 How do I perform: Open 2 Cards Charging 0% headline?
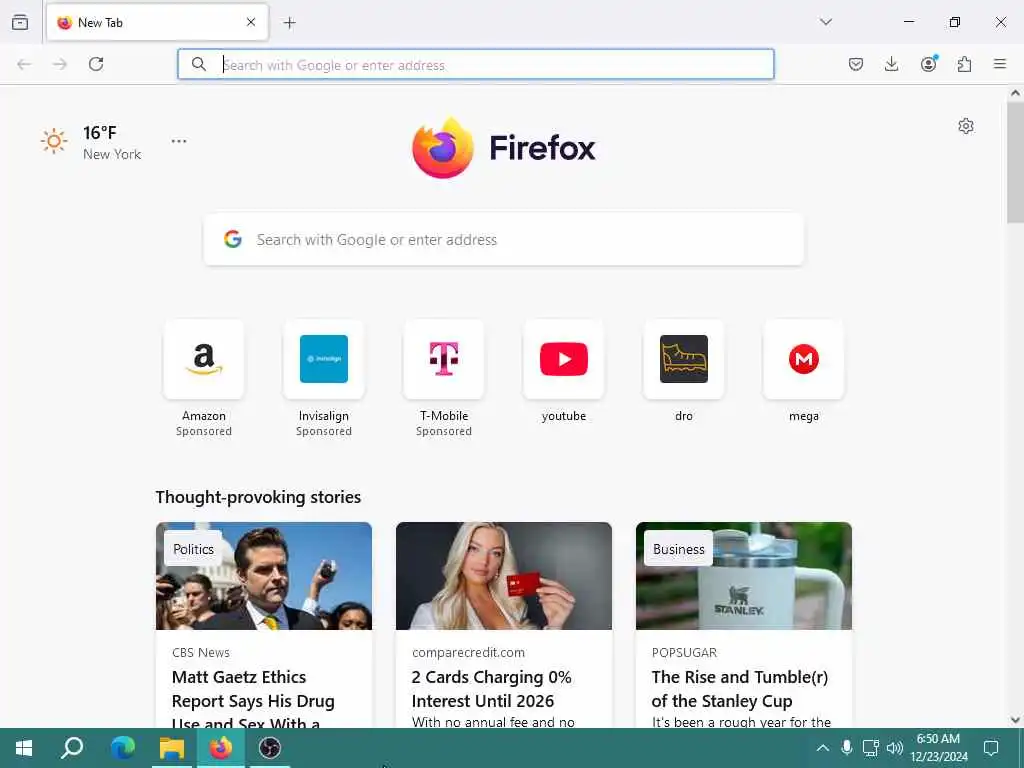[492, 689]
